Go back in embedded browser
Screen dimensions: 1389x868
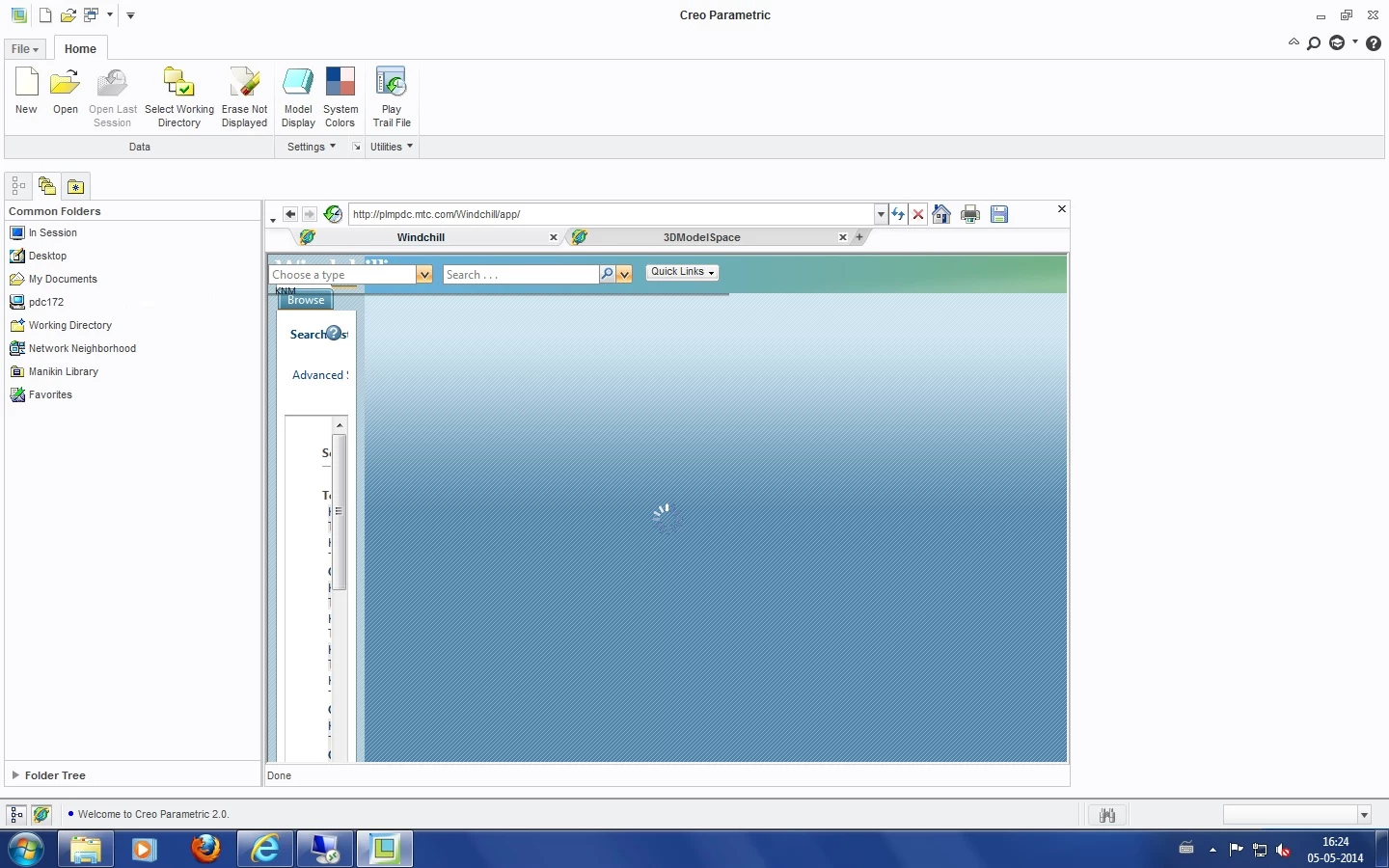pyautogui.click(x=290, y=214)
